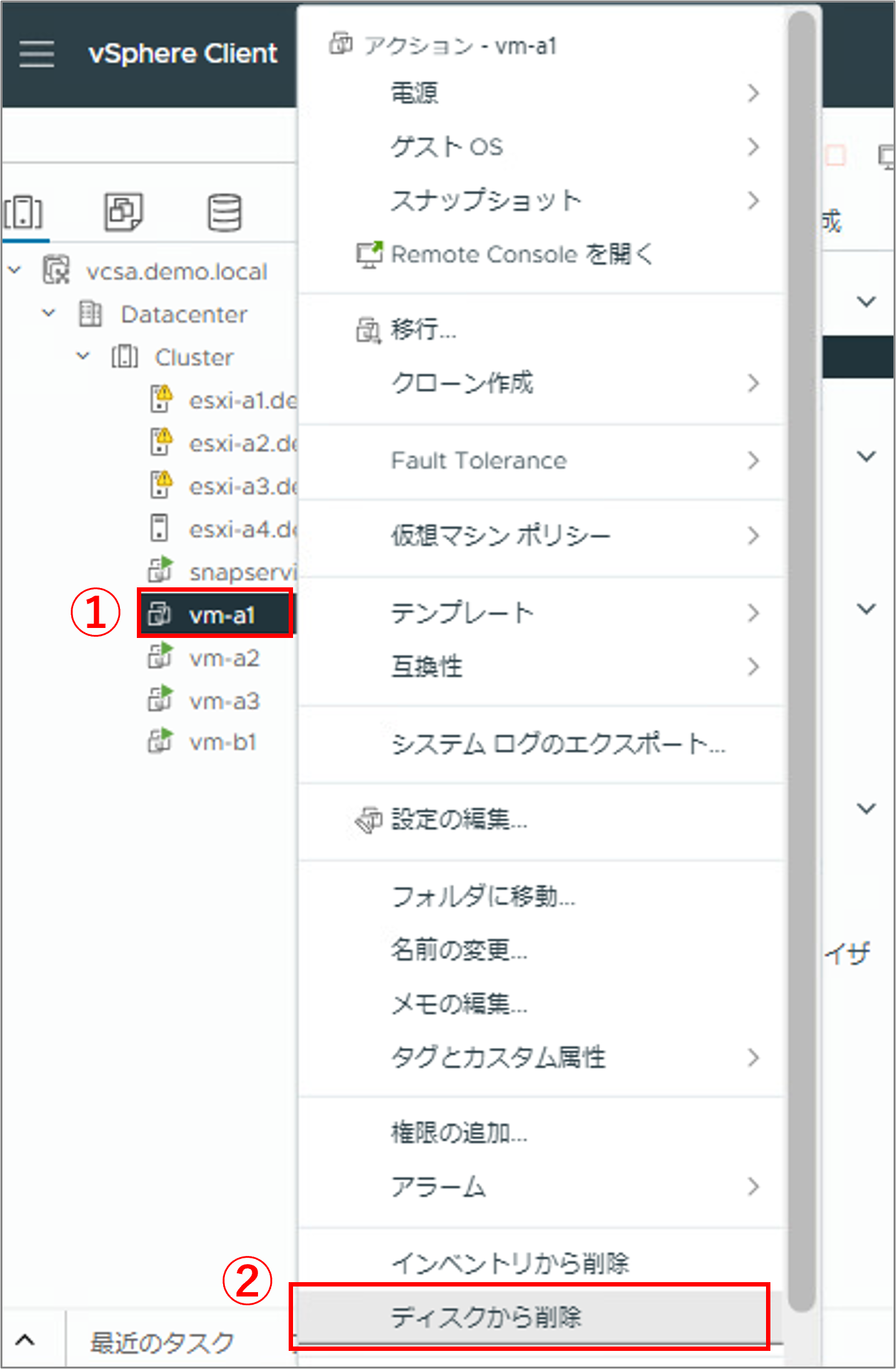Click the migrate icon beside 移行

pos(368,330)
